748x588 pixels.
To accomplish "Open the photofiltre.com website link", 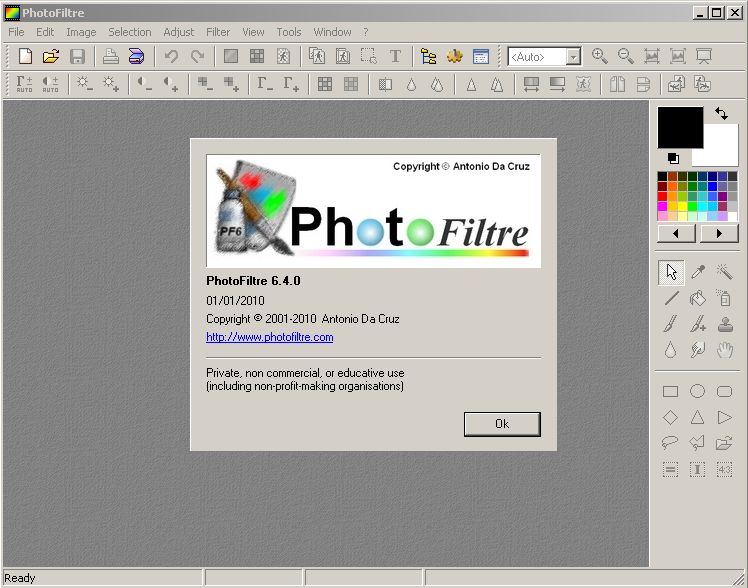I will pos(270,337).
